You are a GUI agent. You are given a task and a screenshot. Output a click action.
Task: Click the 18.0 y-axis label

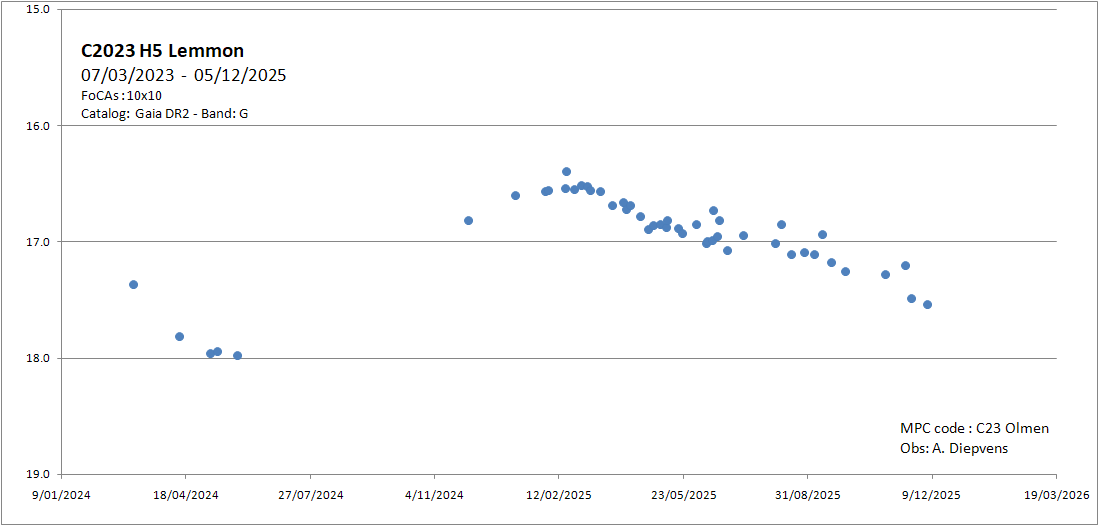click(37, 358)
